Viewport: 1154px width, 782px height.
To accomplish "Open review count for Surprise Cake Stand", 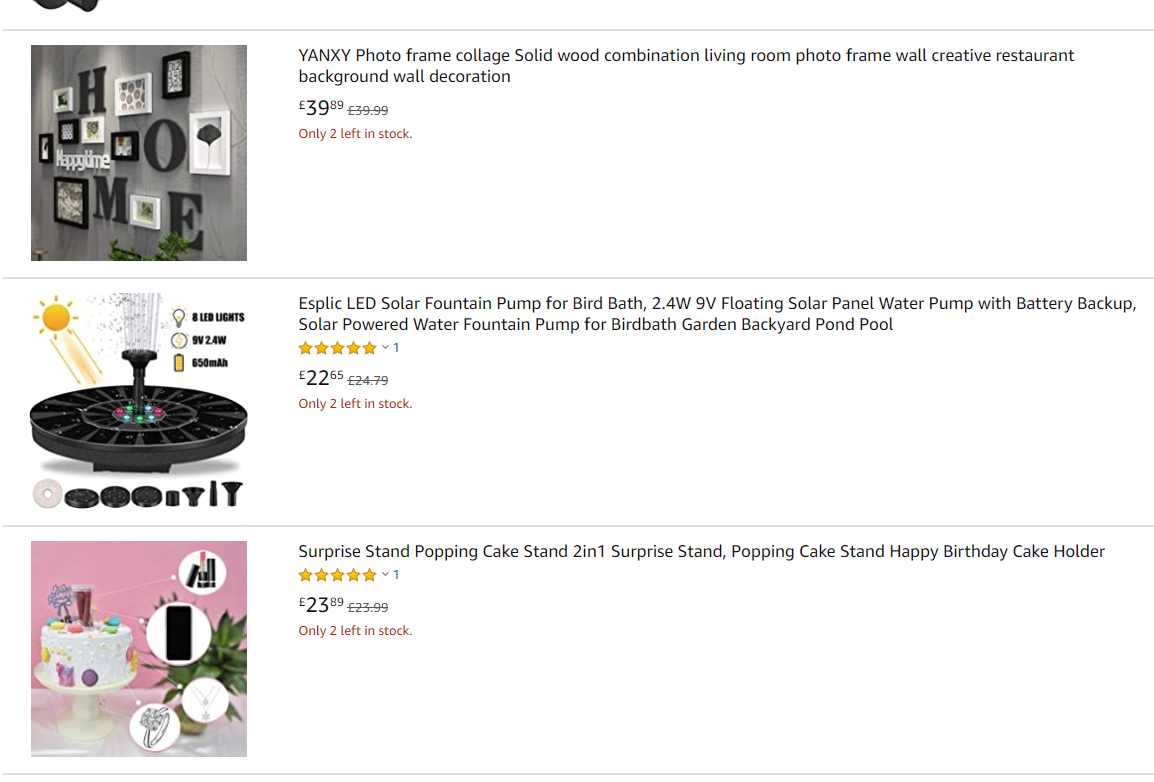I will coord(396,575).
